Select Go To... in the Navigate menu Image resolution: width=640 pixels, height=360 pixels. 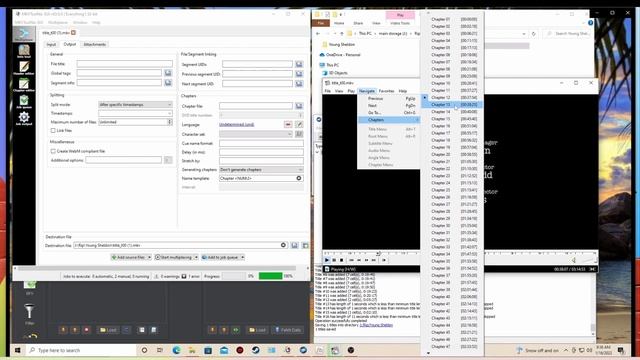(x=389, y=113)
